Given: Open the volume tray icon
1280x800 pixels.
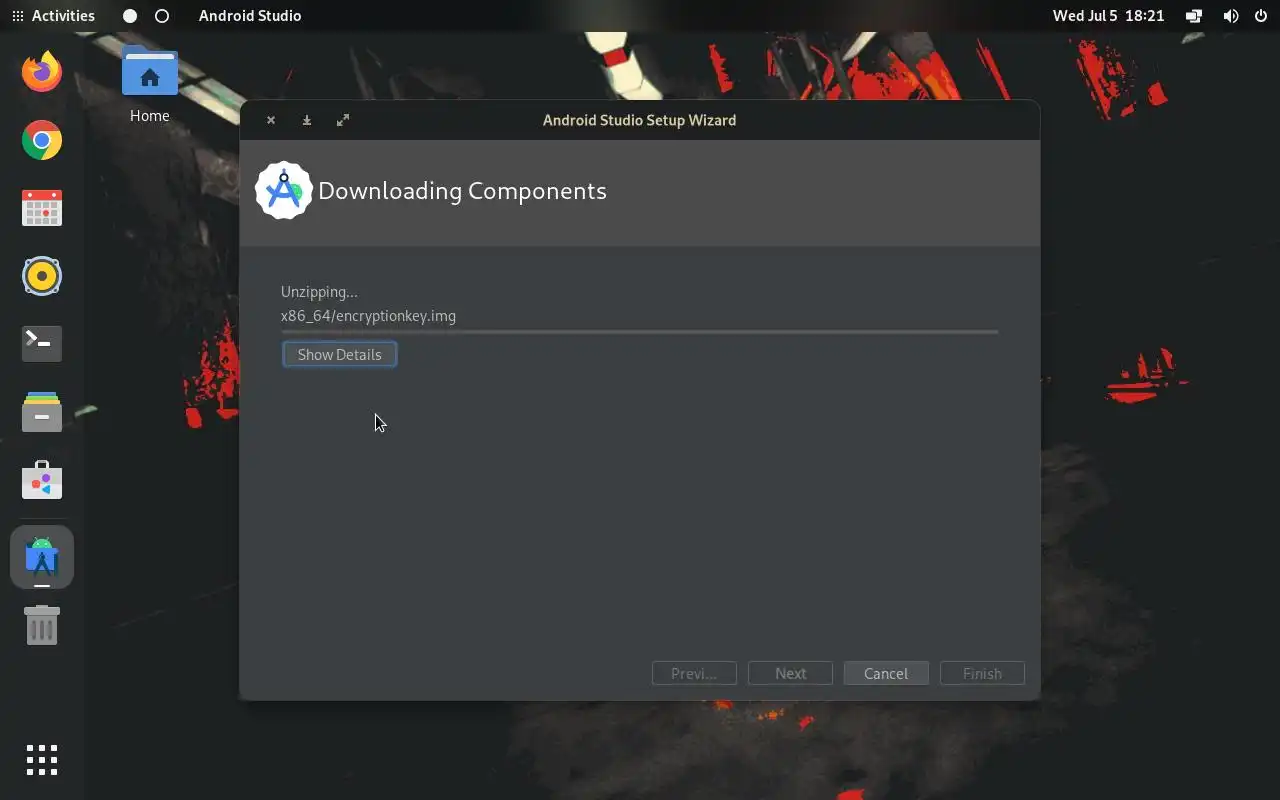Looking at the screenshot, I should (1230, 16).
